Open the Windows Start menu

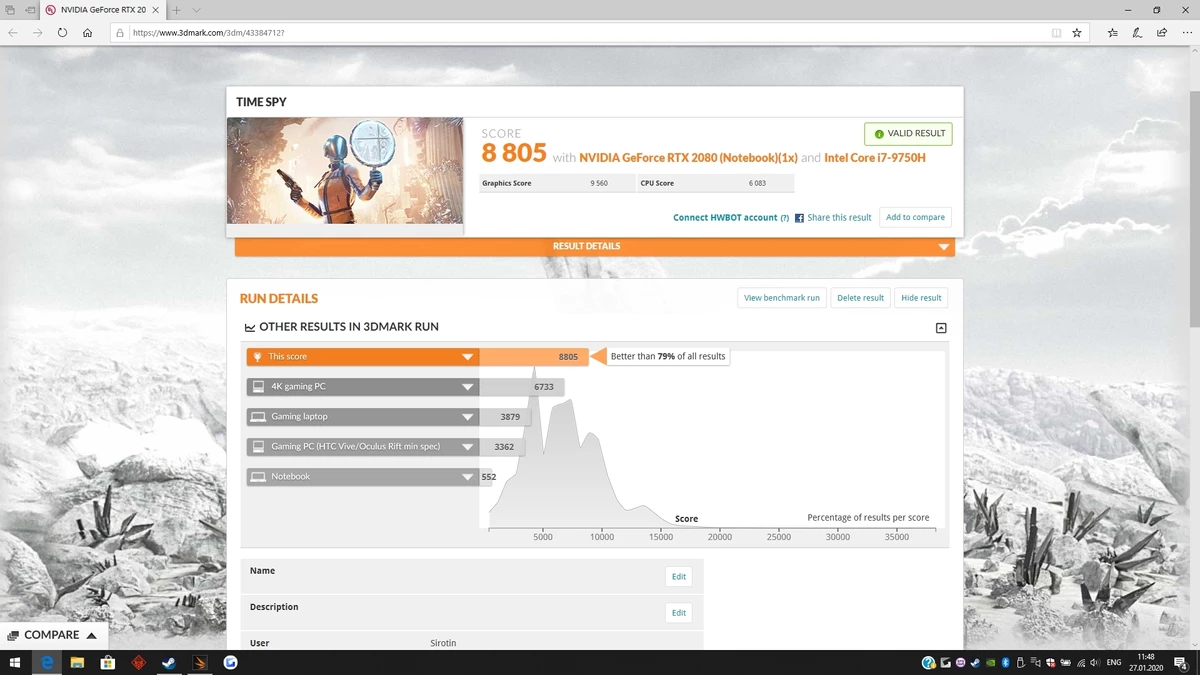(15, 662)
